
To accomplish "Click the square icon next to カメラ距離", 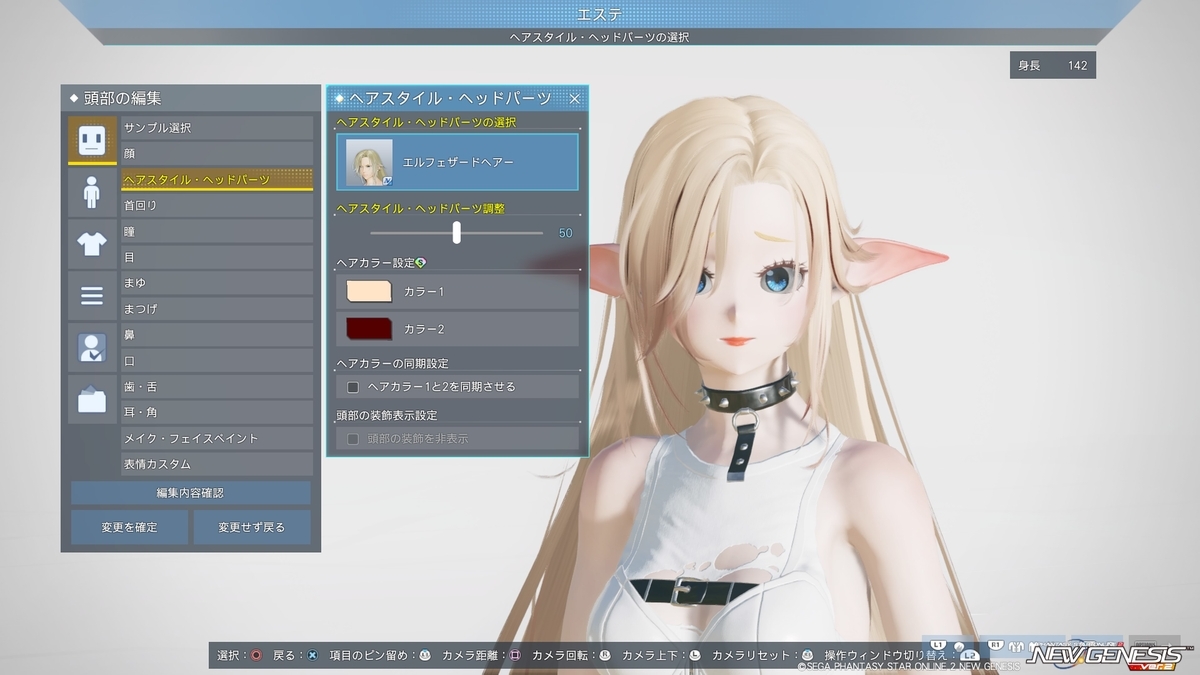I will pyautogui.click(x=515, y=655).
